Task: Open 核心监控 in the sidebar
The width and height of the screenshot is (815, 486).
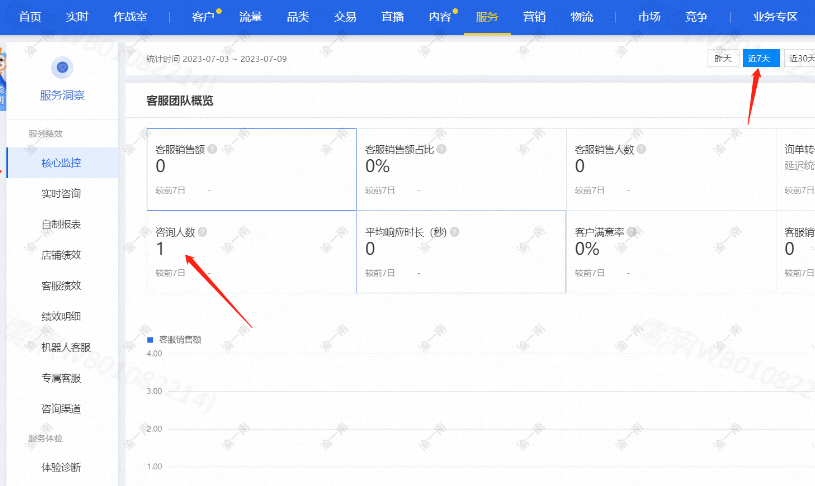Action: coord(62,163)
